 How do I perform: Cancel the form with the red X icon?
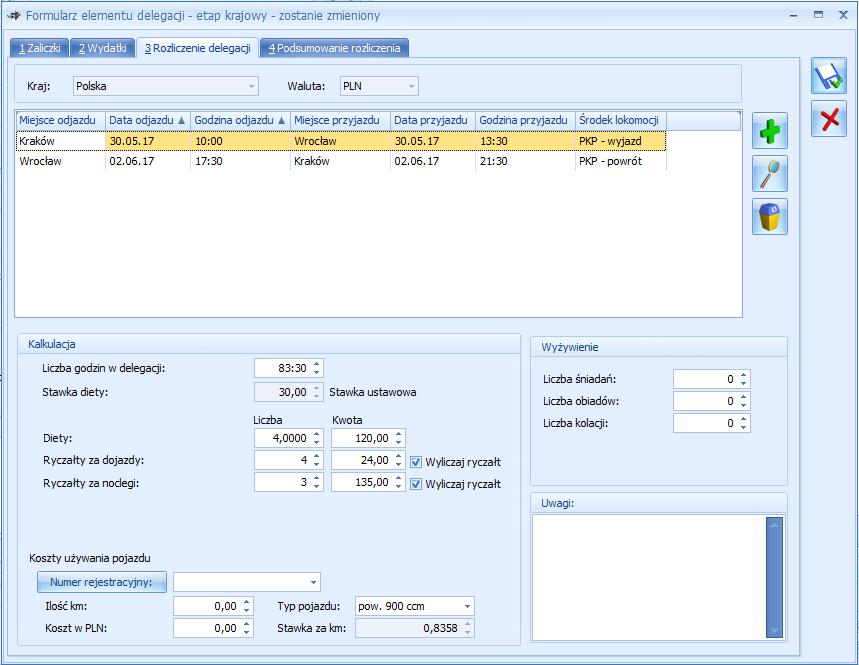tap(829, 118)
